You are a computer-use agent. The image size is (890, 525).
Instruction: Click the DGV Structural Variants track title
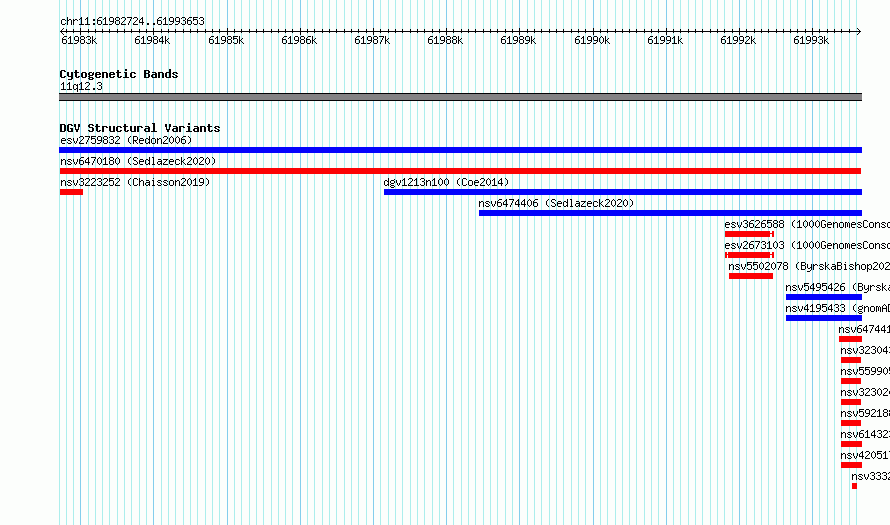140,128
